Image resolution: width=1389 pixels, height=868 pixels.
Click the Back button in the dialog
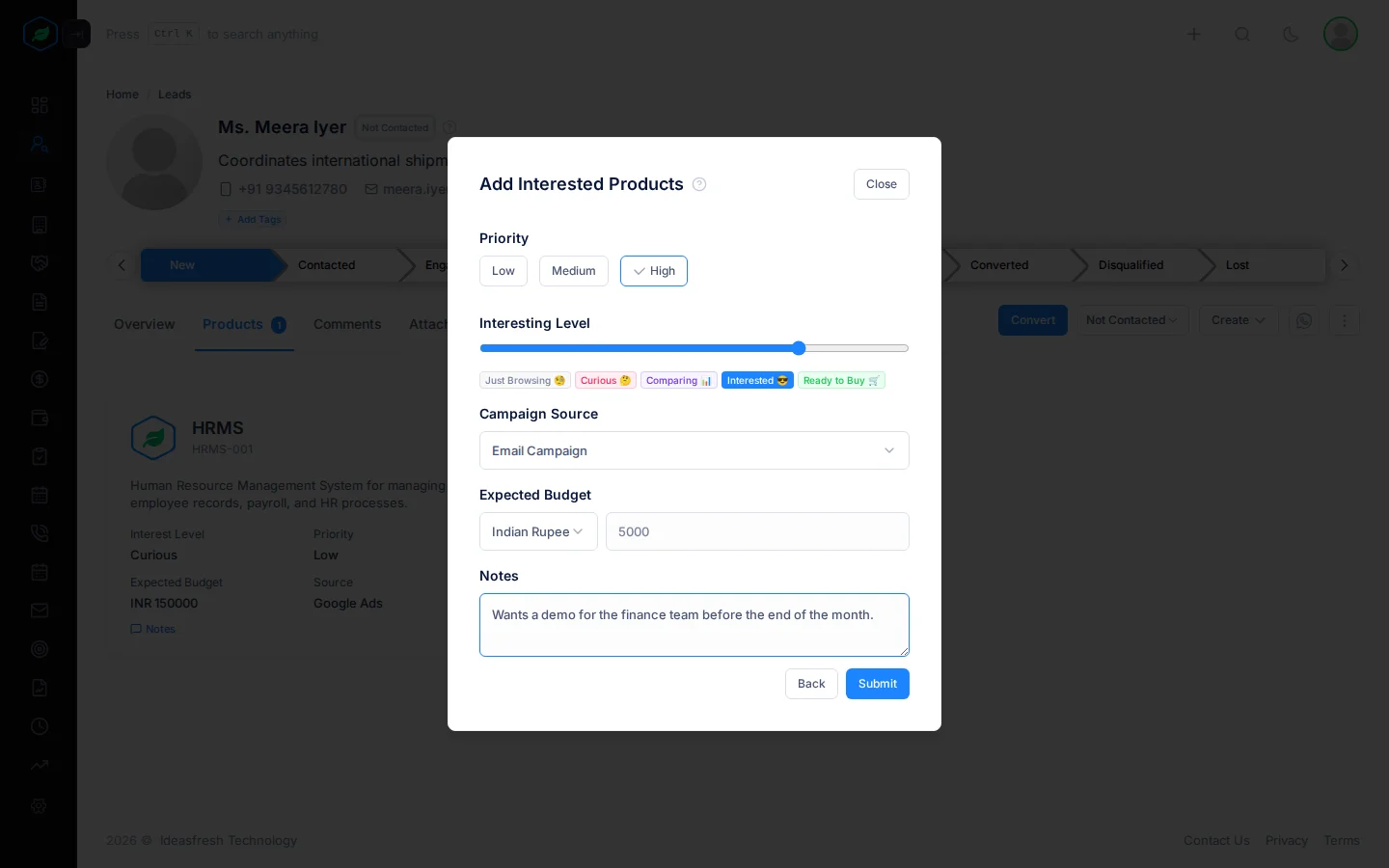[811, 684]
